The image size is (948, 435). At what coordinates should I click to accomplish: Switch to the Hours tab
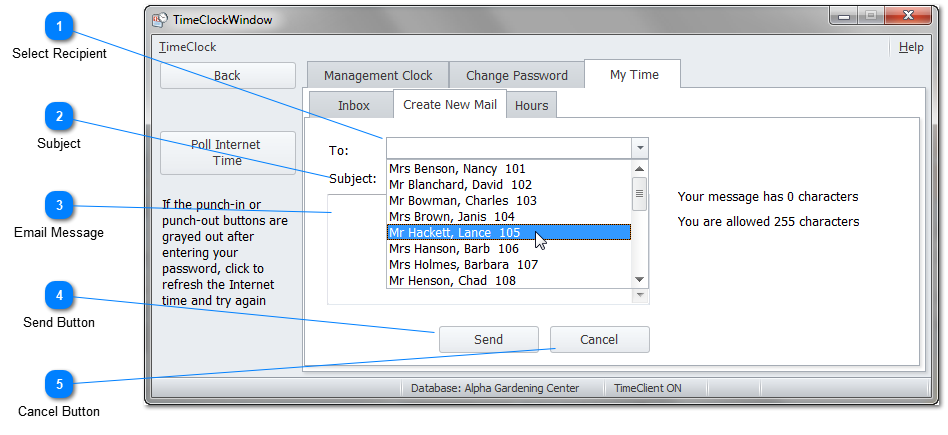pyautogui.click(x=531, y=105)
